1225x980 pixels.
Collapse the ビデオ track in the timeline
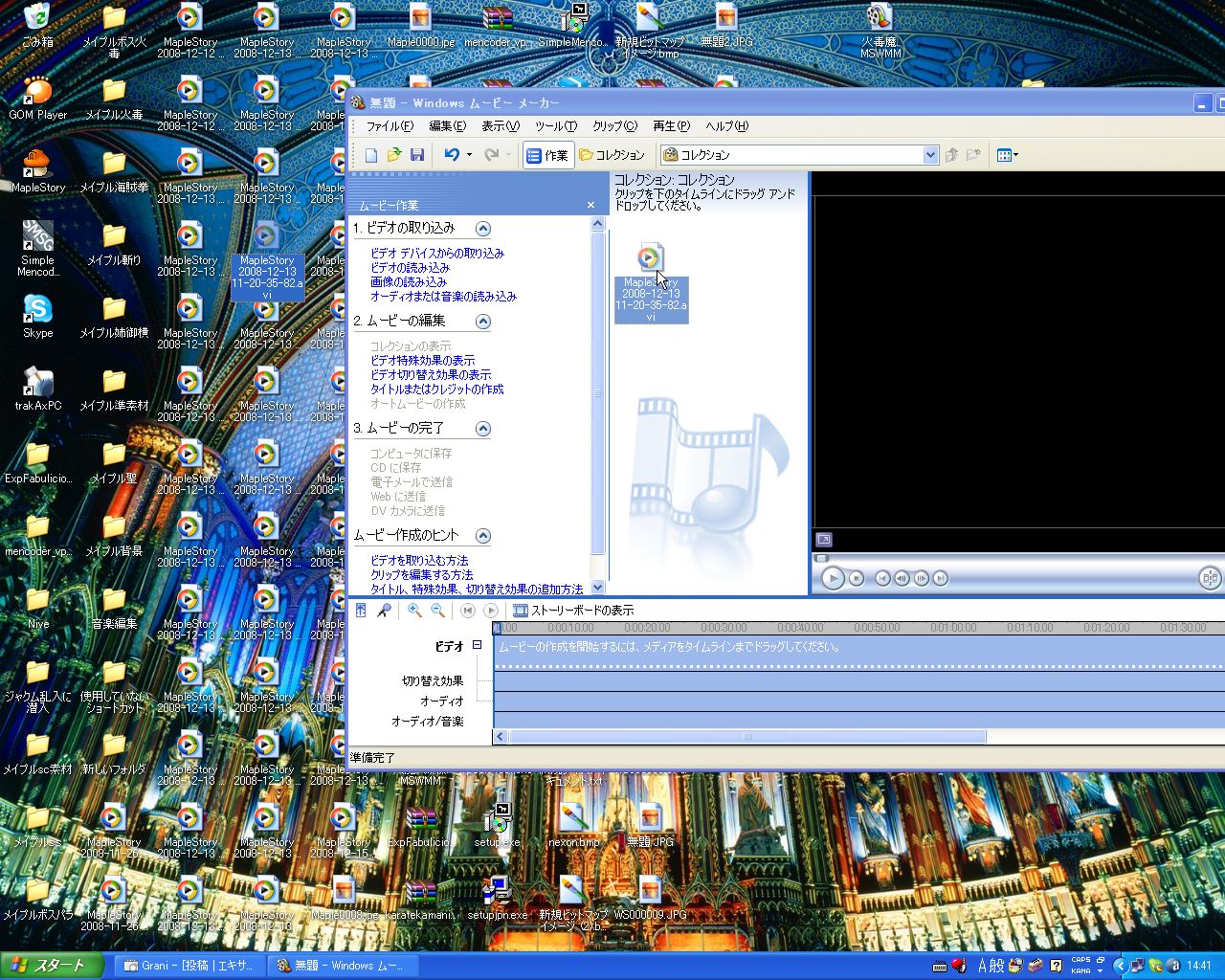click(477, 646)
